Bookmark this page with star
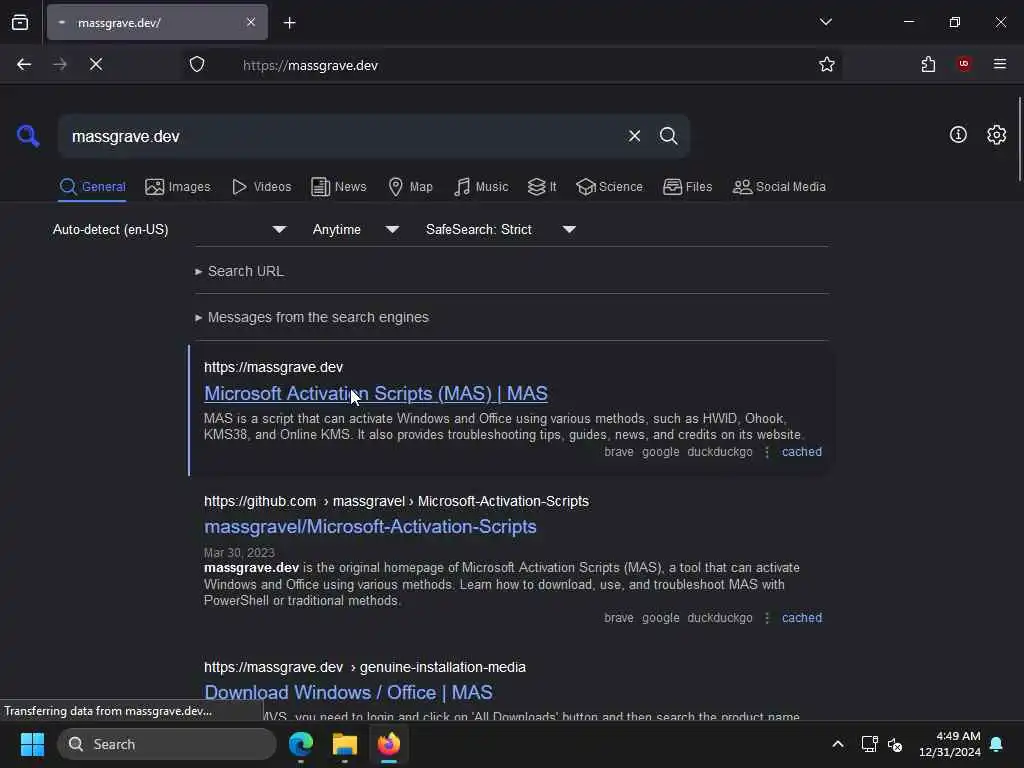 point(827,64)
